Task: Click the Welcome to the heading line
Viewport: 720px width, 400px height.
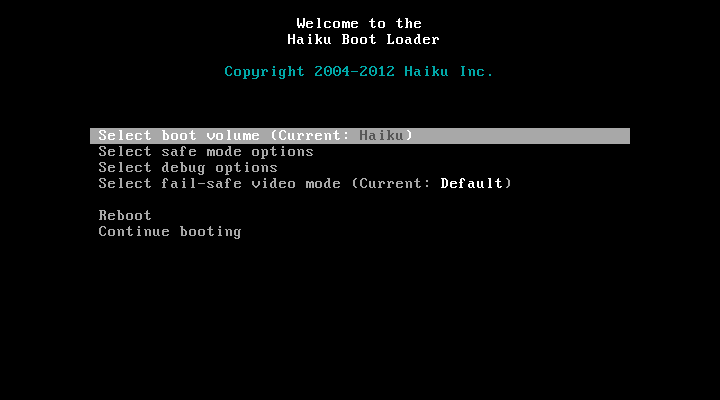Action: tap(359, 23)
